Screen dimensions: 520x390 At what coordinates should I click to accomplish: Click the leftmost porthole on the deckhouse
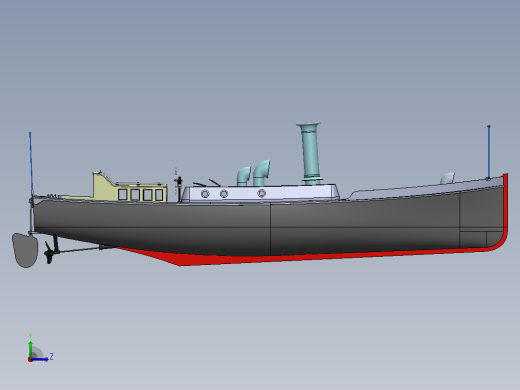tap(205, 193)
